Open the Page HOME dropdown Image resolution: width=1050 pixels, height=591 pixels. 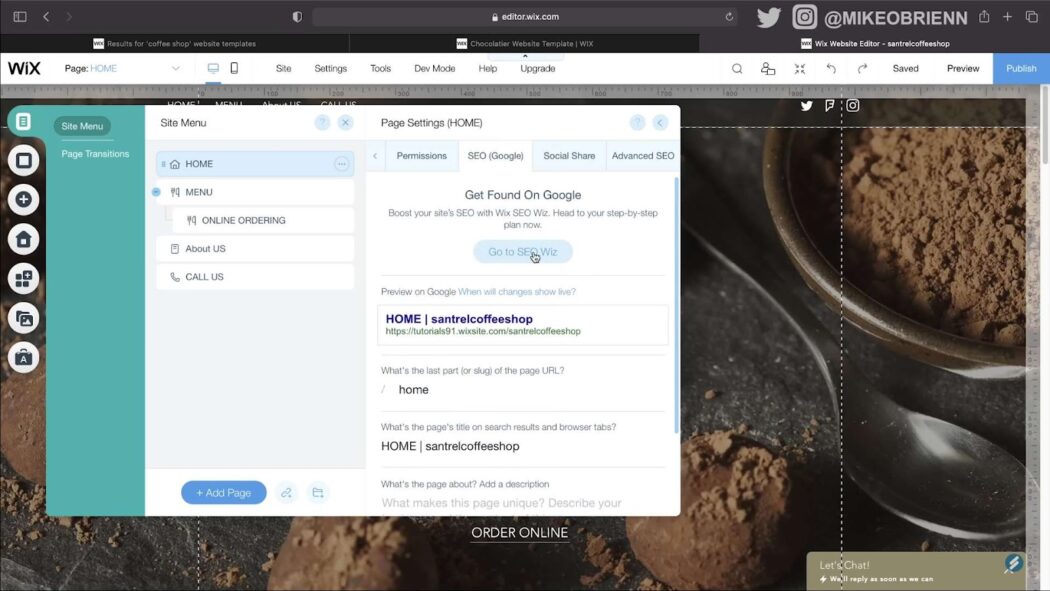[x=123, y=68]
